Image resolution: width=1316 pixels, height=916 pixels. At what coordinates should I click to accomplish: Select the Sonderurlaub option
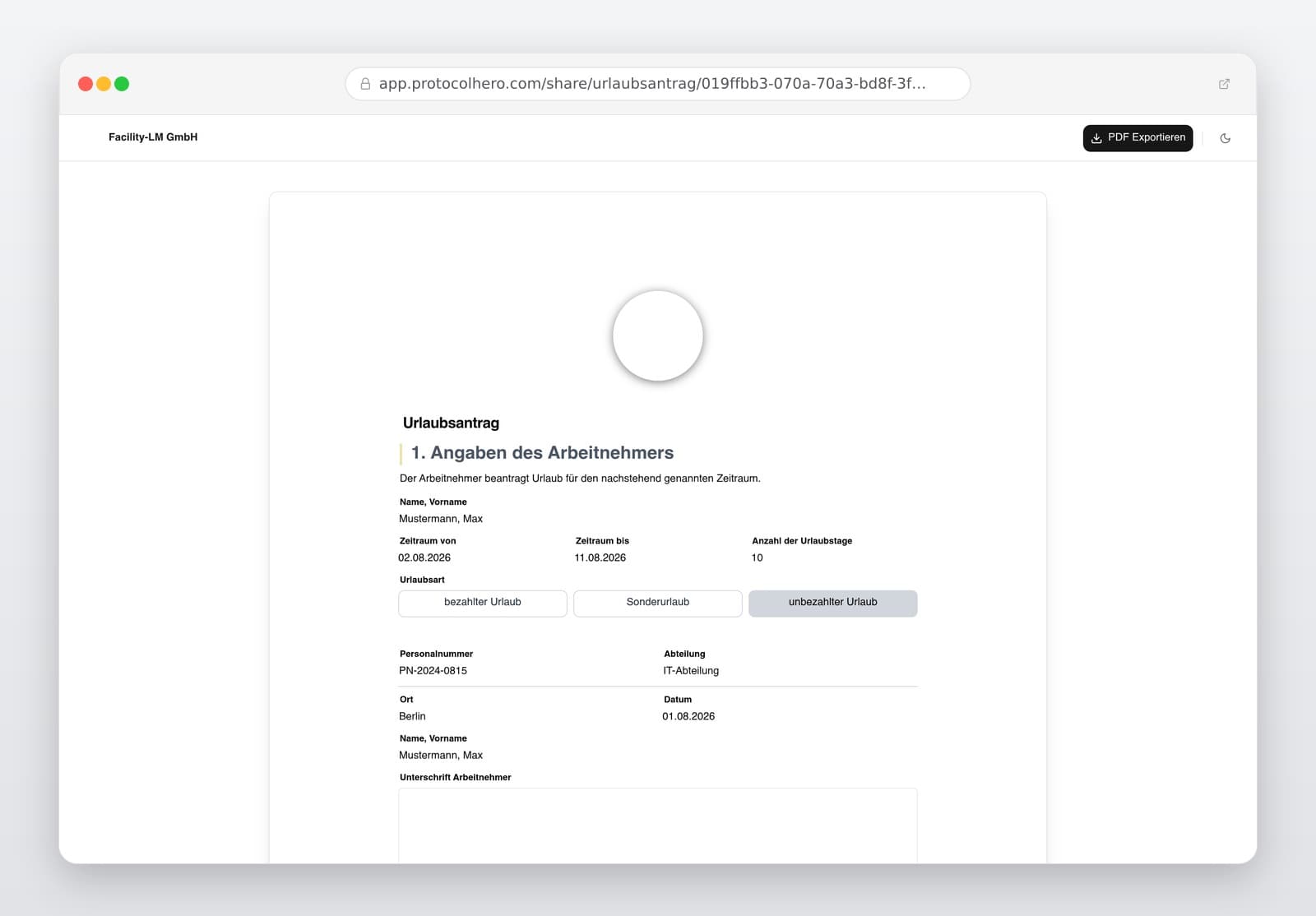pyautogui.click(x=658, y=603)
